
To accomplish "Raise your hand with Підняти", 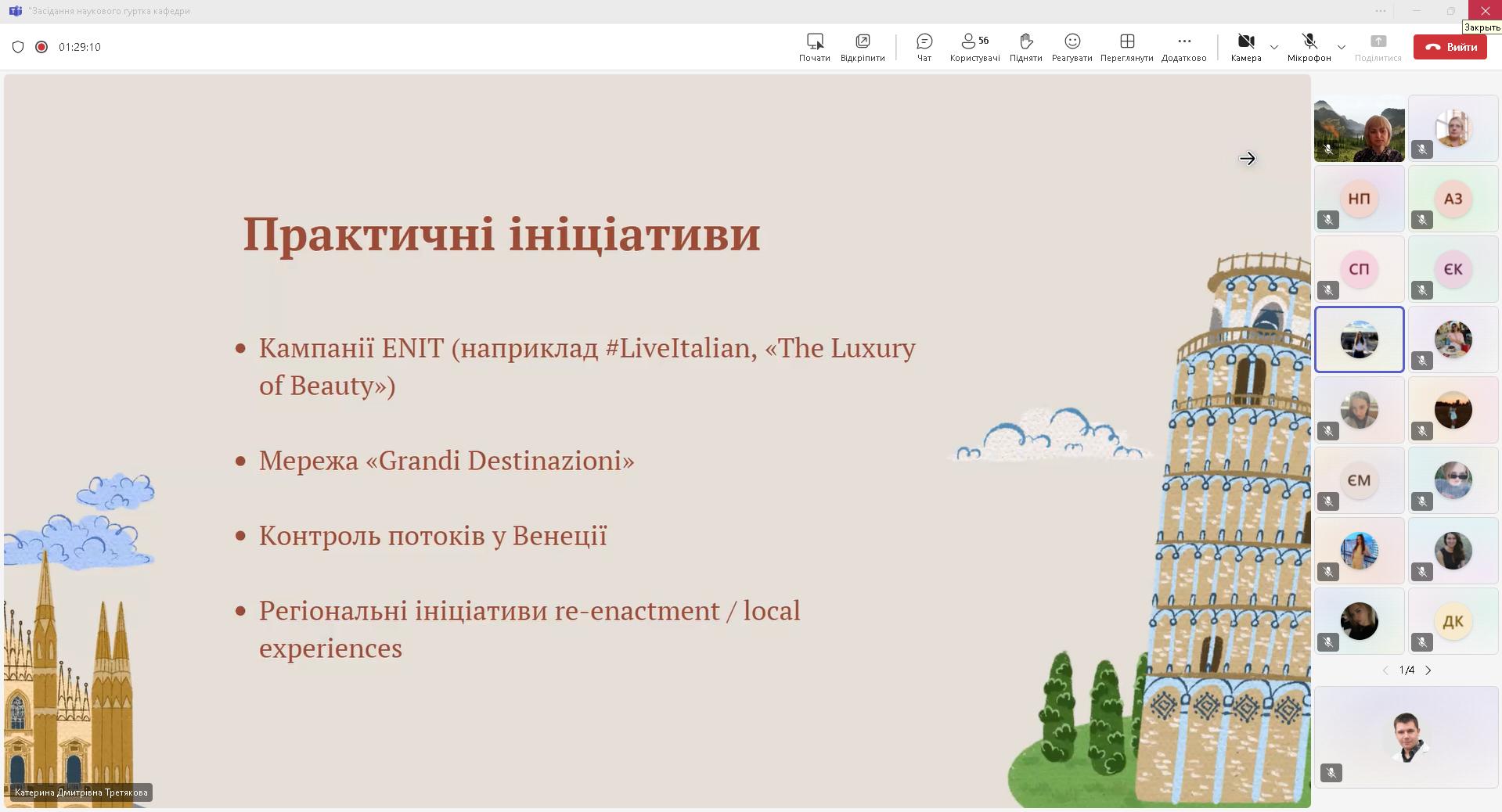I will point(1025,47).
